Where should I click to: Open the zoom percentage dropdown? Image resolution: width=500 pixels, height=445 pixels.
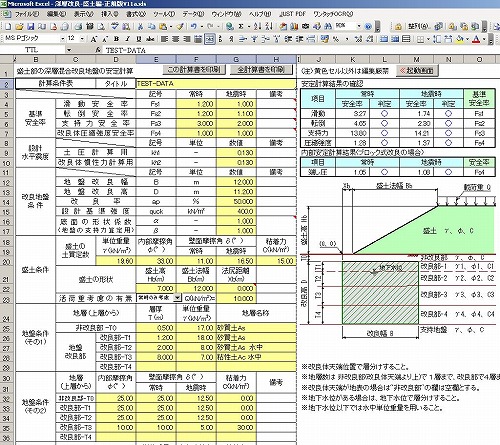coord(359,26)
